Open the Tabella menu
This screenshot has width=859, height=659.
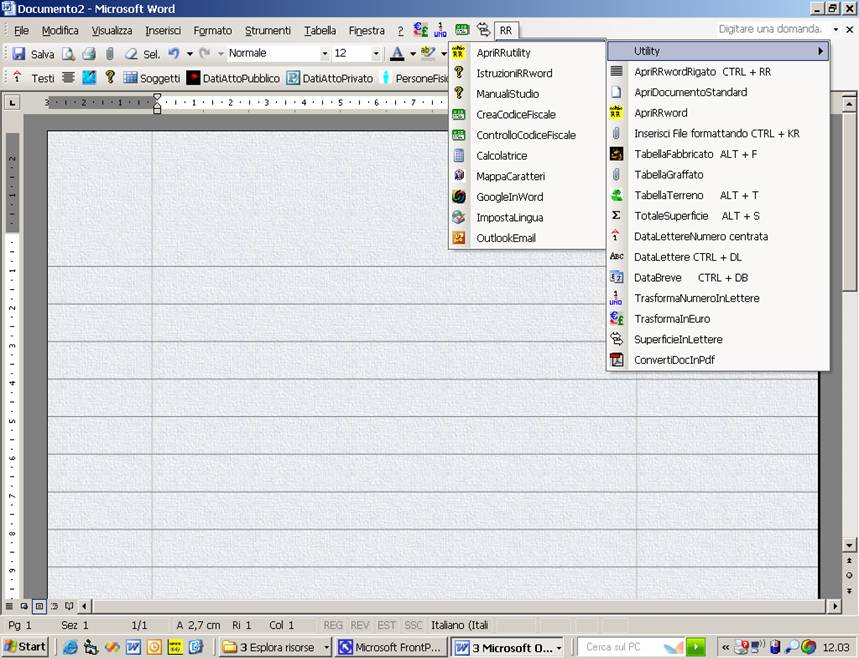coord(320,31)
